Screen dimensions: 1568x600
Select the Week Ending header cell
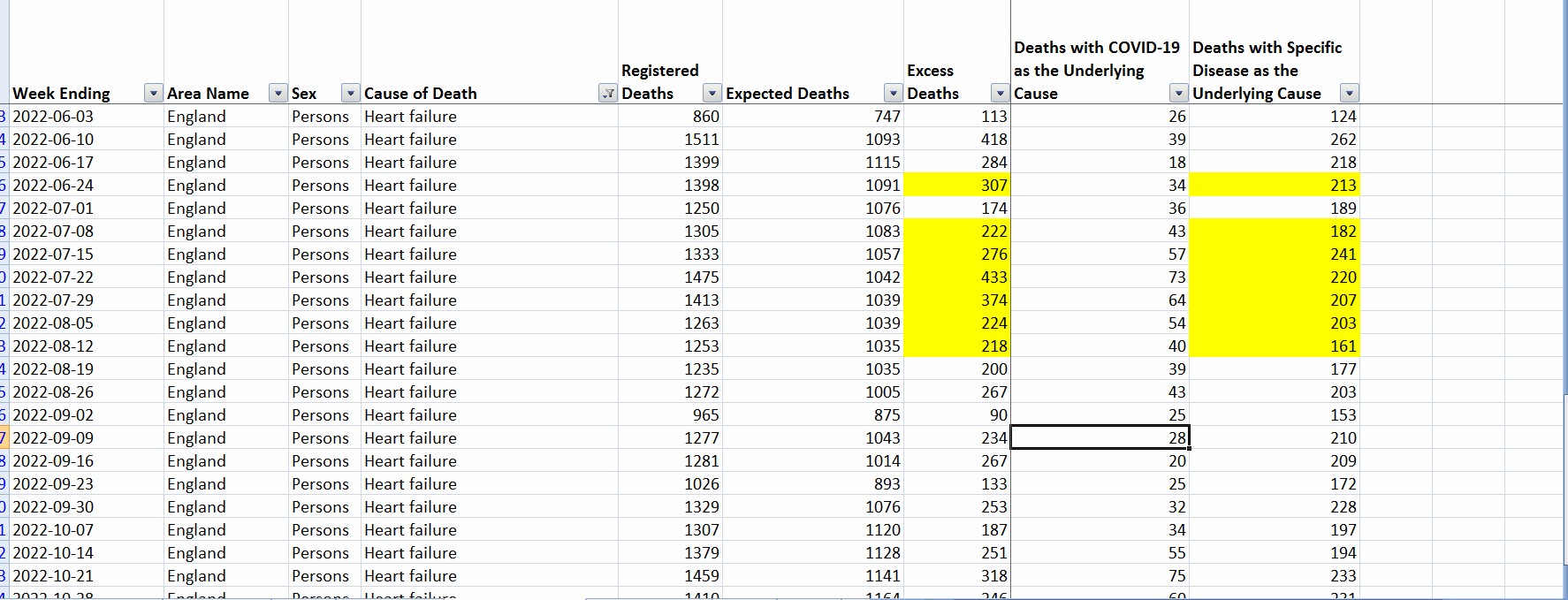pyautogui.click(x=87, y=52)
